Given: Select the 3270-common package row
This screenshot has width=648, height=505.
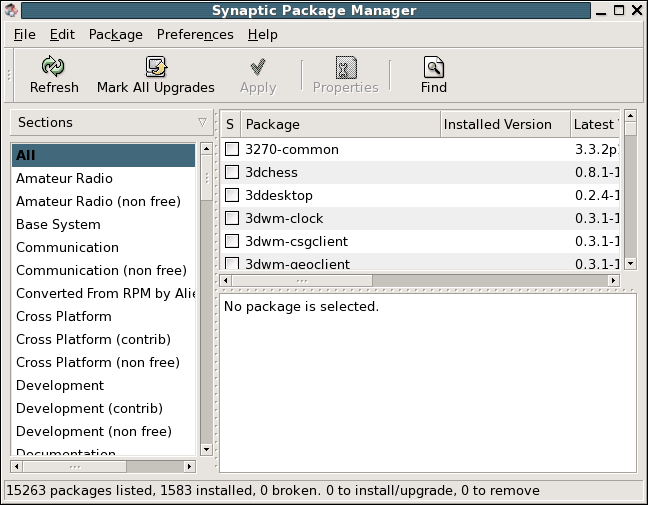Looking at the screenshot, I should (x=420, y=149).
